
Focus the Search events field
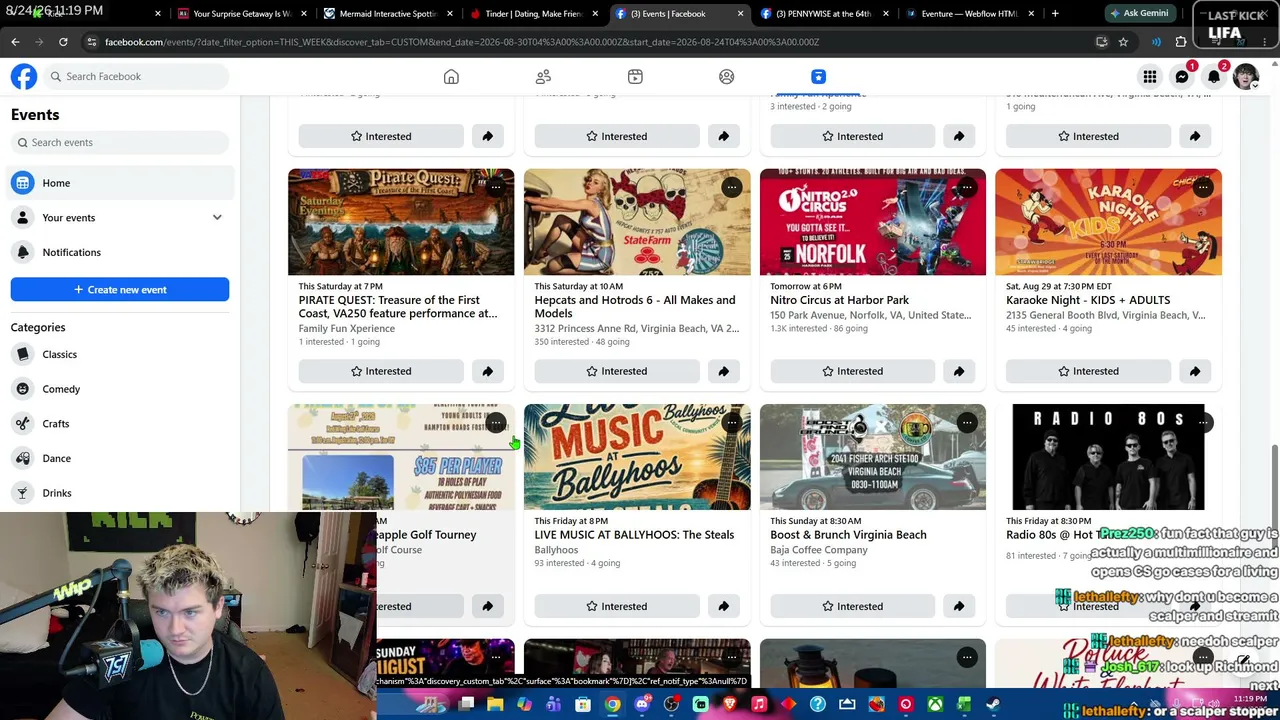[x=120, y=143]
